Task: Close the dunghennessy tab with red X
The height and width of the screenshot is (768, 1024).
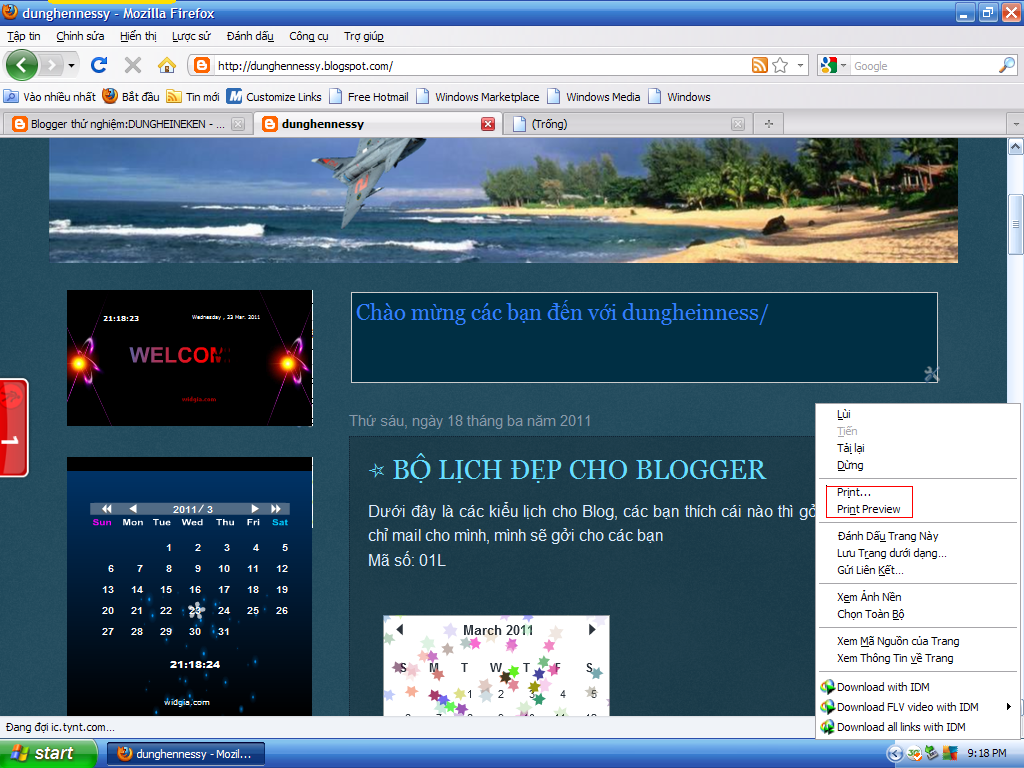Action: 488,123
